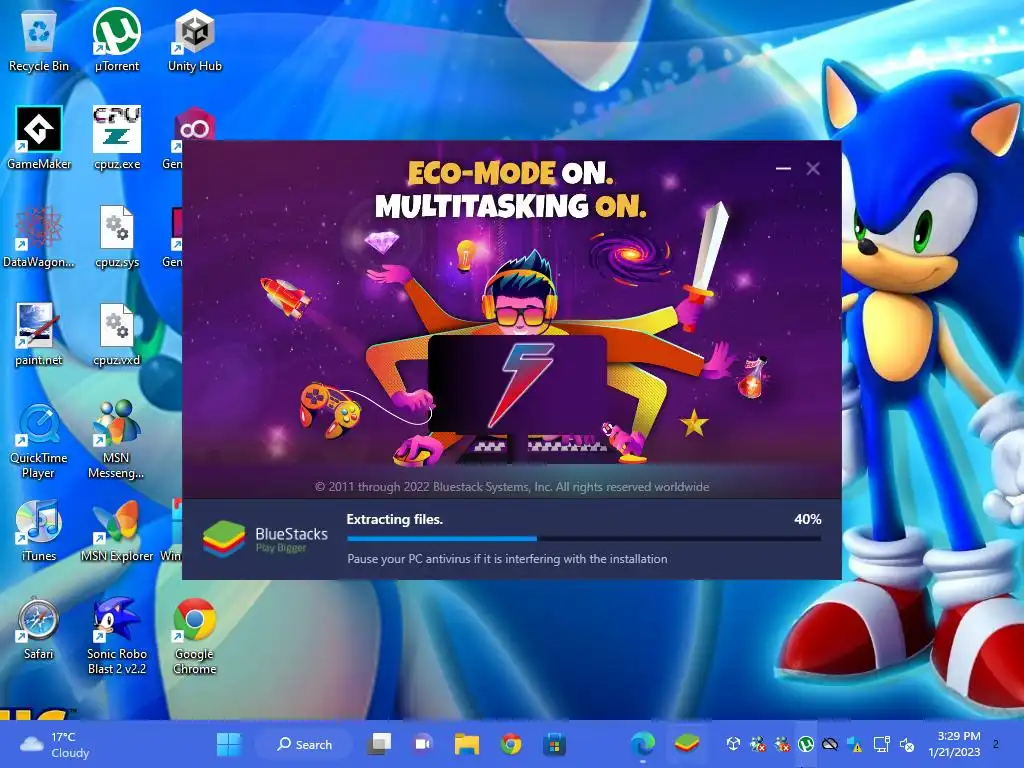This screenshot has width=1024, height=768.
Task: Open the network status tray icon
Action: (x=882, y=744)
